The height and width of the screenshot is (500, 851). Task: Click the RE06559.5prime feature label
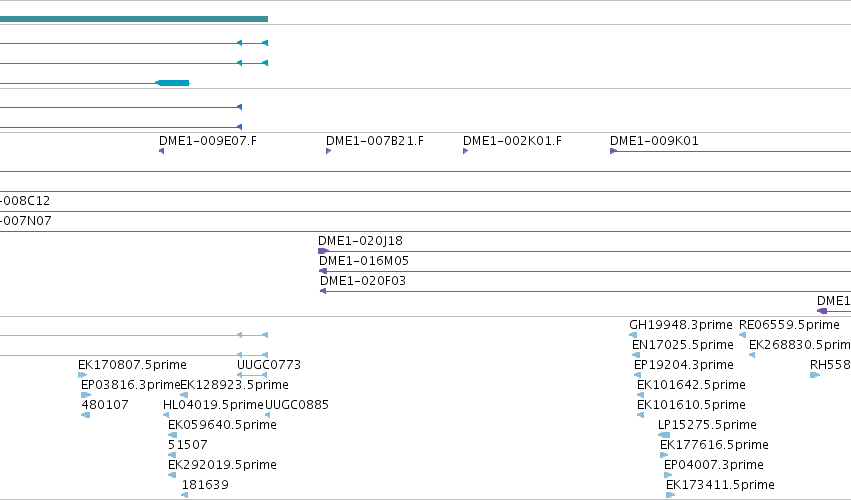pos(789,325)
